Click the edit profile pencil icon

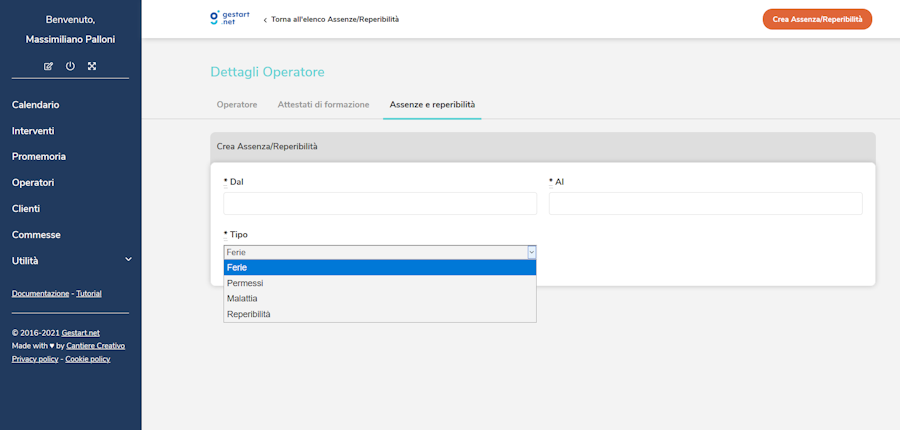pos(48,66)
